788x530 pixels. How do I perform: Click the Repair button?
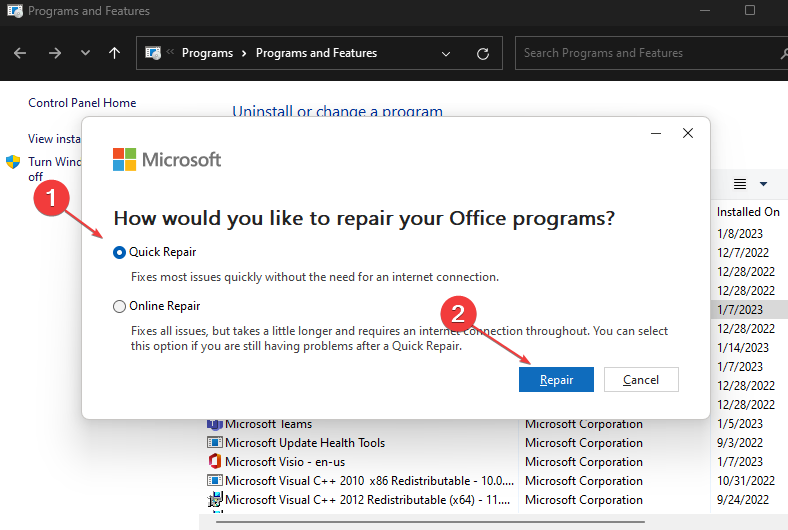[x=556, y=380]
